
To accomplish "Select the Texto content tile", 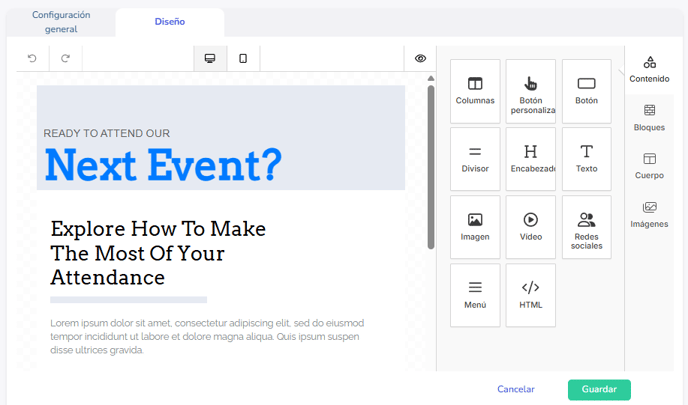I will 587,159.
